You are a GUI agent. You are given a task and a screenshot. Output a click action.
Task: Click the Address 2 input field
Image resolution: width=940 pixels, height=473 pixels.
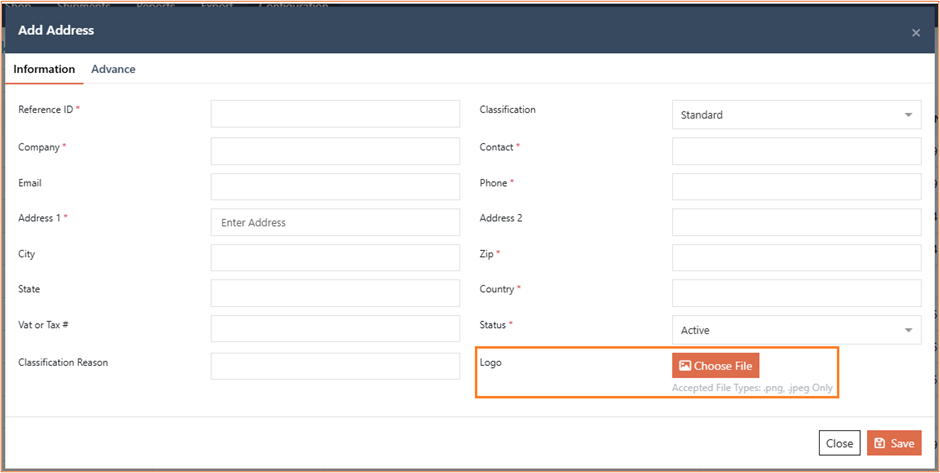tap(796, 222)
